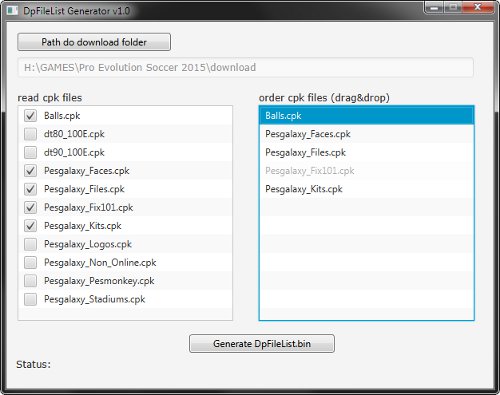Uncheck Pesgalaxy_Fix101.cpk in read list

[30, 207]
